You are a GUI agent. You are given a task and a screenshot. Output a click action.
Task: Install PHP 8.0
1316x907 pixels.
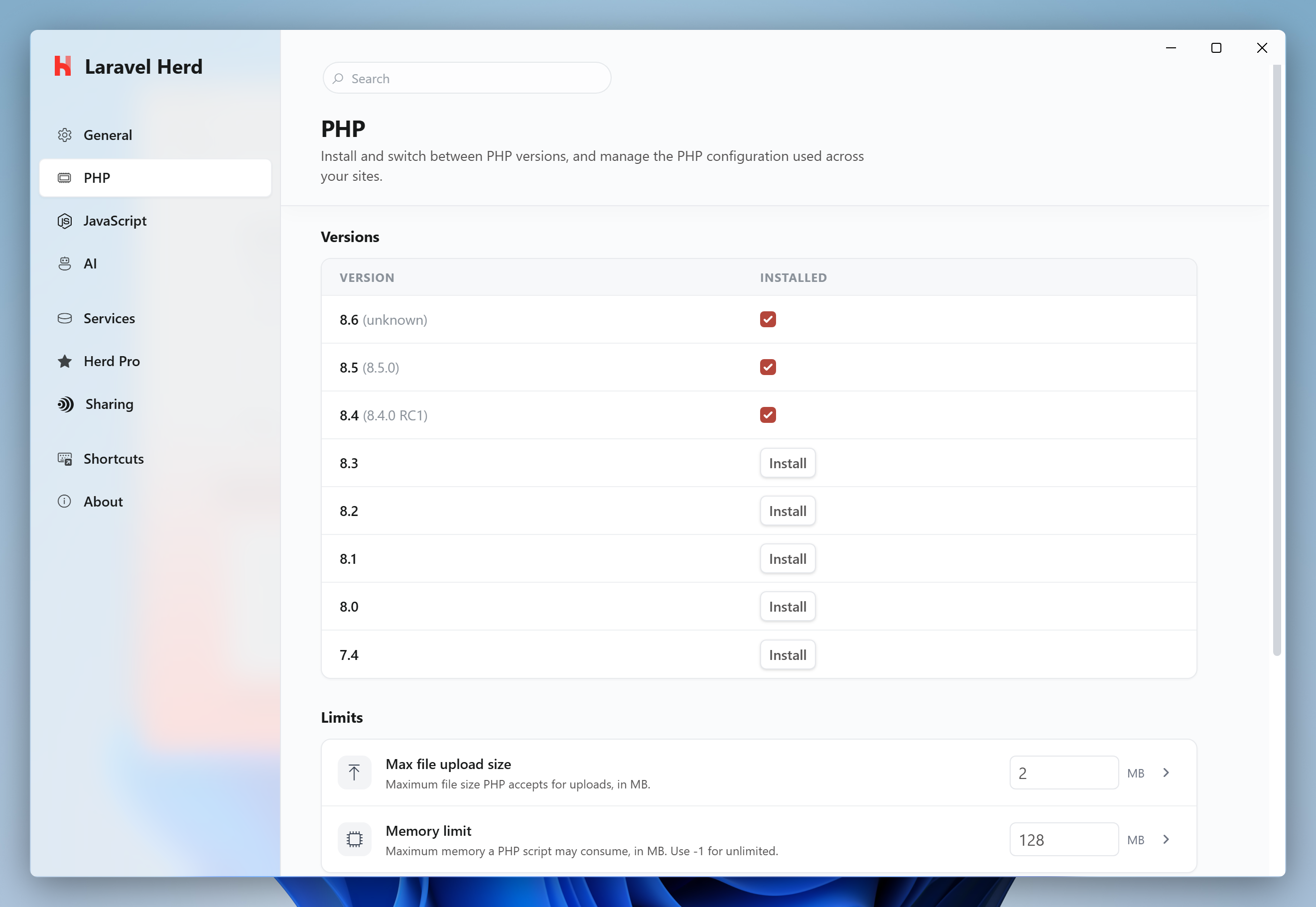(788, 606)
